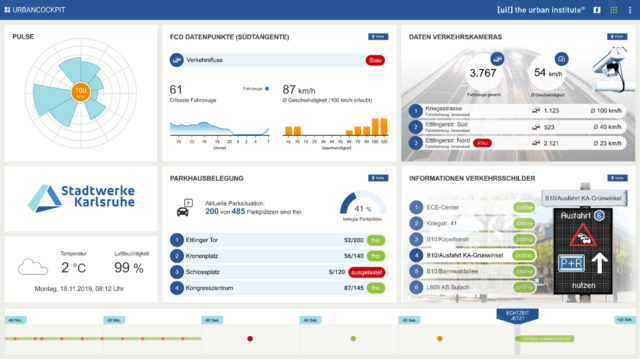
Task: Select sign 3 B10/Kapellenstr.
Action: 473,239
